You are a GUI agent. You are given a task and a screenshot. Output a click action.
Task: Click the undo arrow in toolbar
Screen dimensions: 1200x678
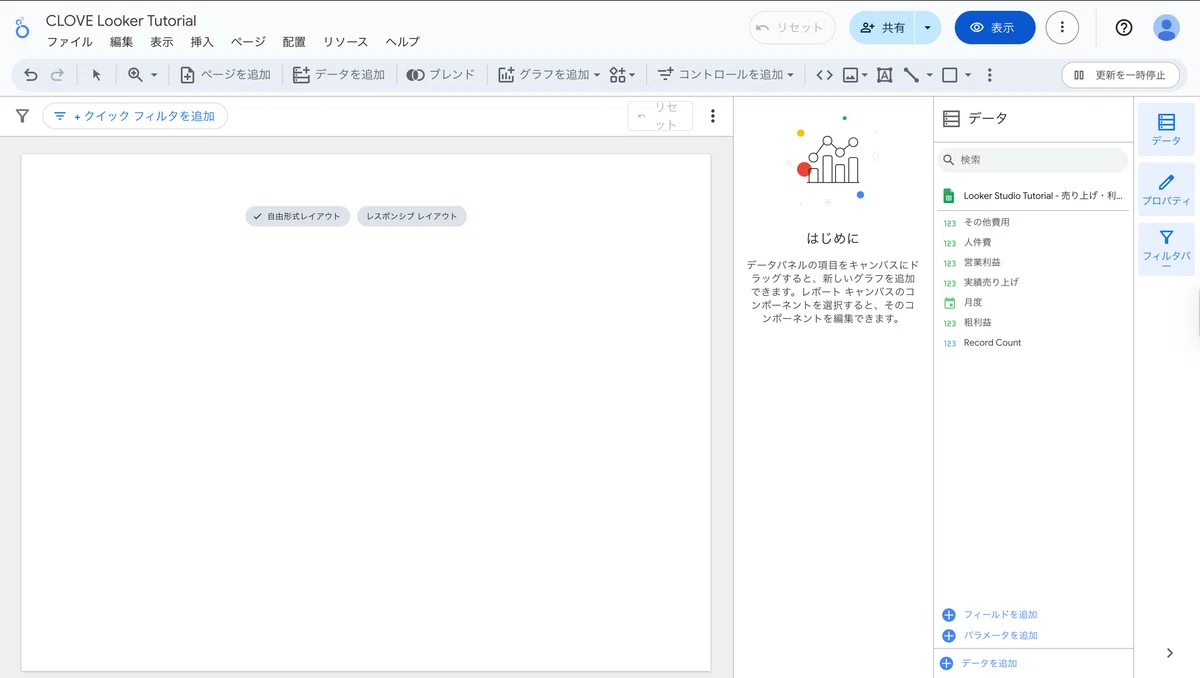point(31,75)
